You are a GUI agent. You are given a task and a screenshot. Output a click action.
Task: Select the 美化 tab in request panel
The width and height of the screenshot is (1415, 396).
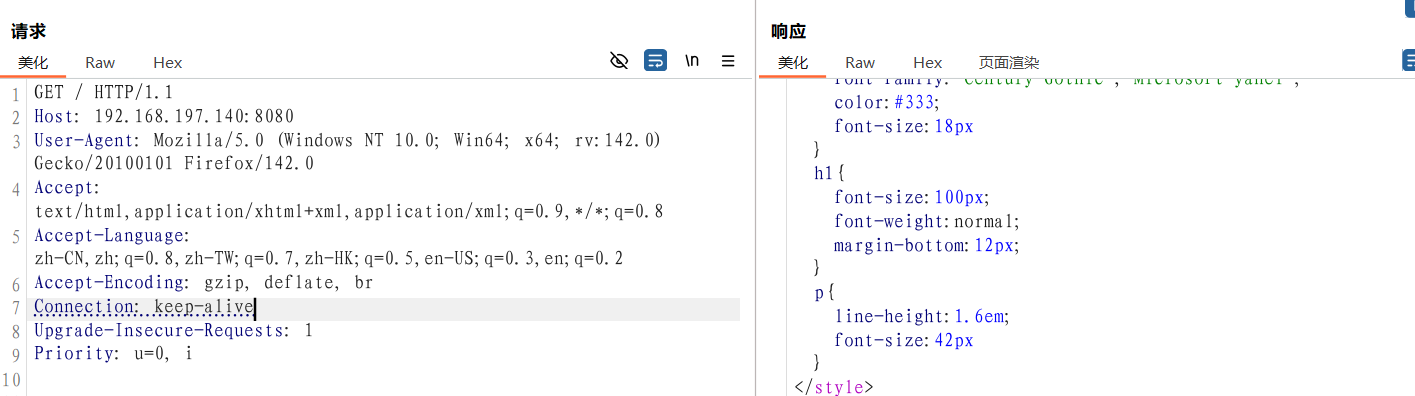pyautogui.click(x=33, y=62)
